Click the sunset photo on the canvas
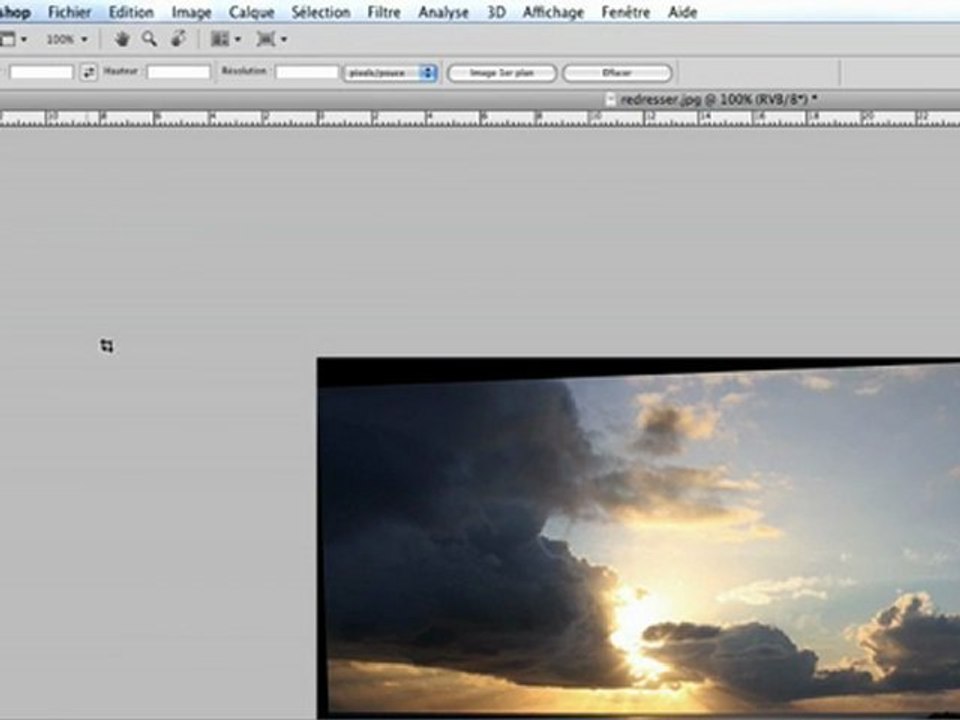The image size is (960, 720). click(638, 539)
